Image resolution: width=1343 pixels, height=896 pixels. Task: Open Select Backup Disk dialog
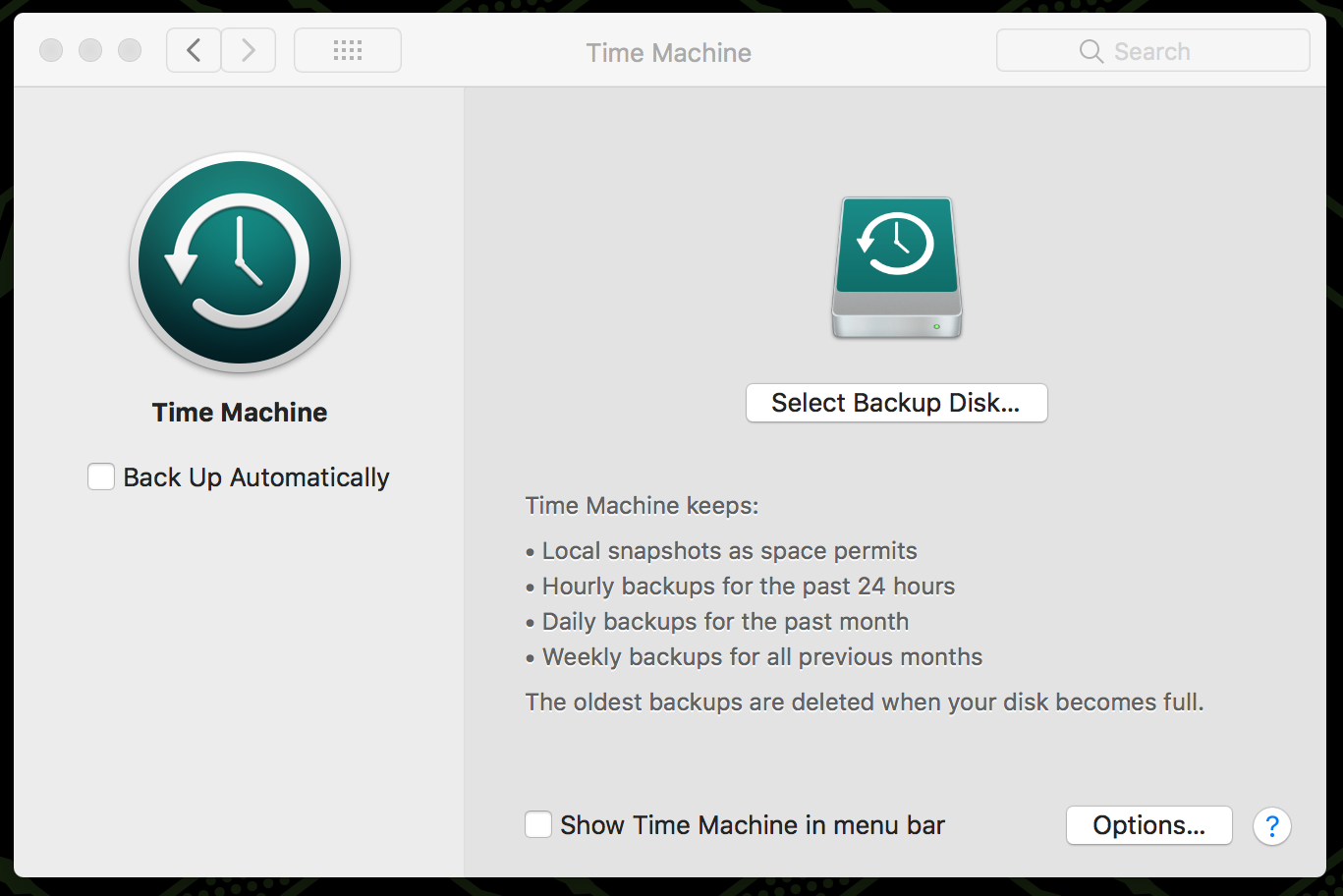click(x=897, y=403)
